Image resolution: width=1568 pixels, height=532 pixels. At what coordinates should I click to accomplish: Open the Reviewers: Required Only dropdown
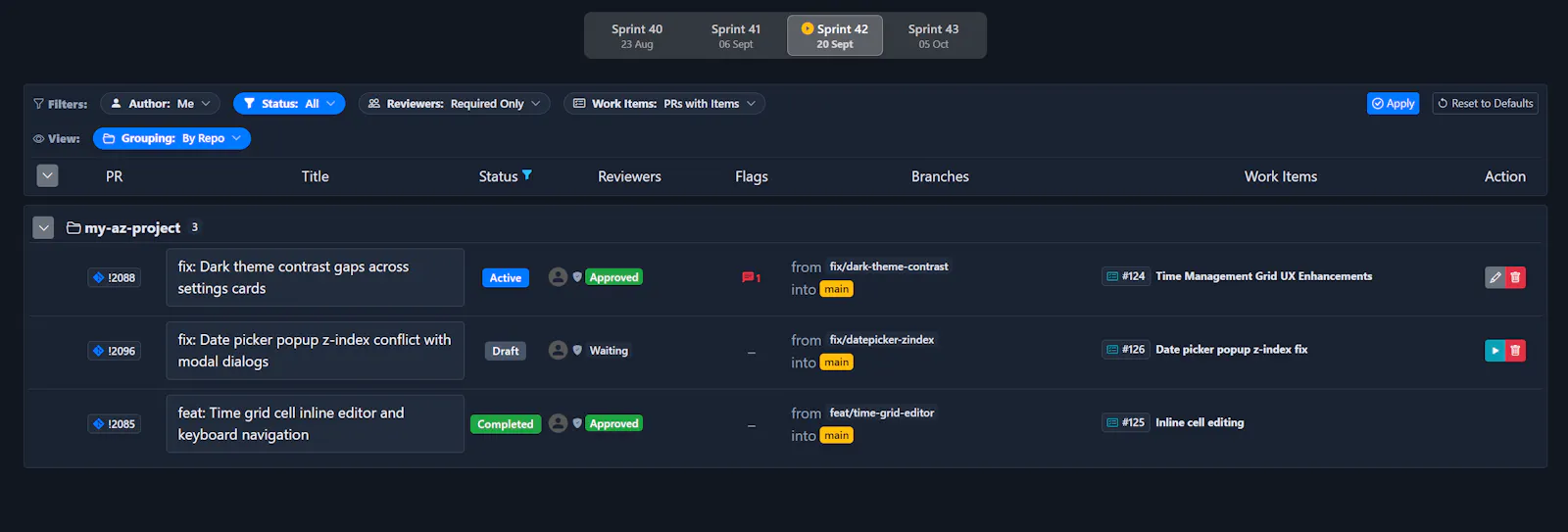click(x=454, y=104)
